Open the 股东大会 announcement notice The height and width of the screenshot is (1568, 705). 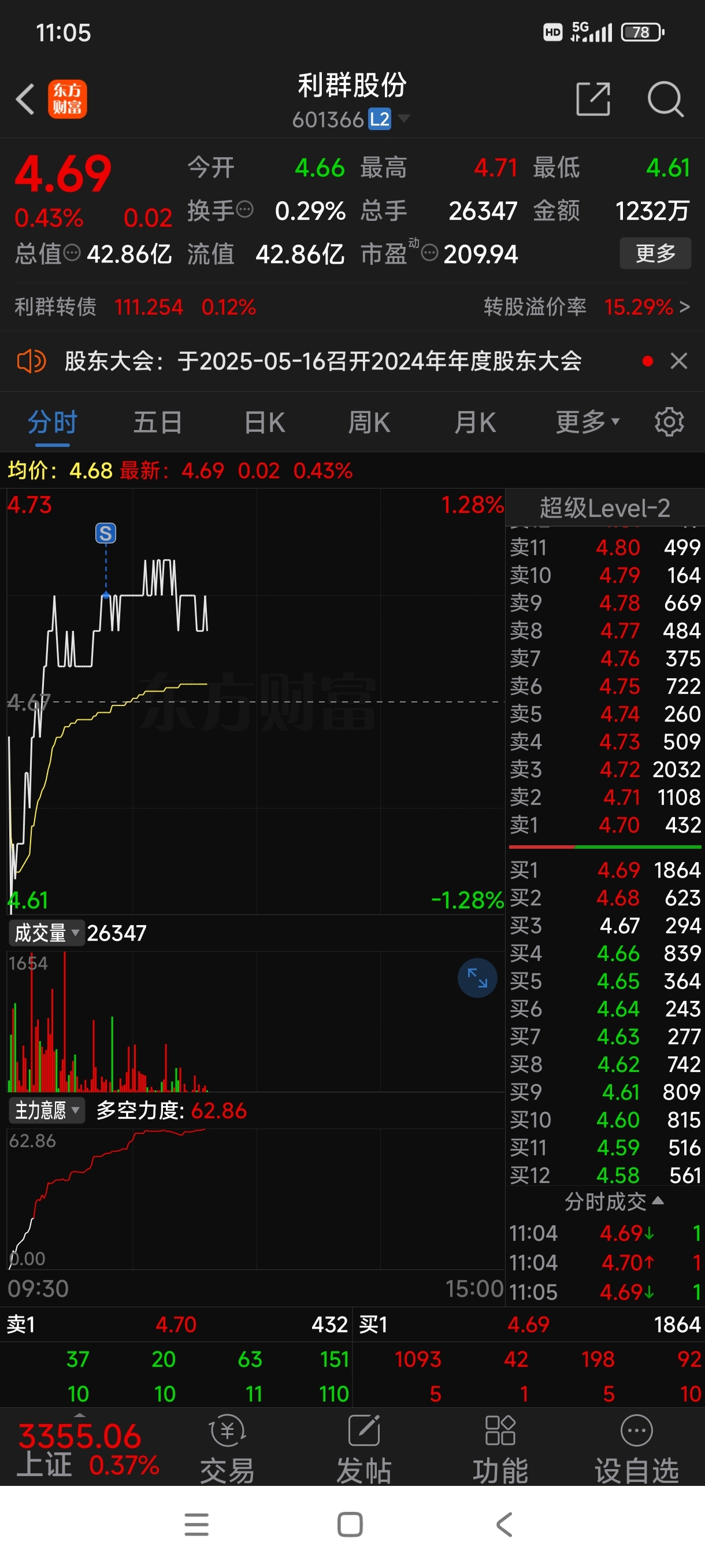pyautogui.click(x=323, y=361)
